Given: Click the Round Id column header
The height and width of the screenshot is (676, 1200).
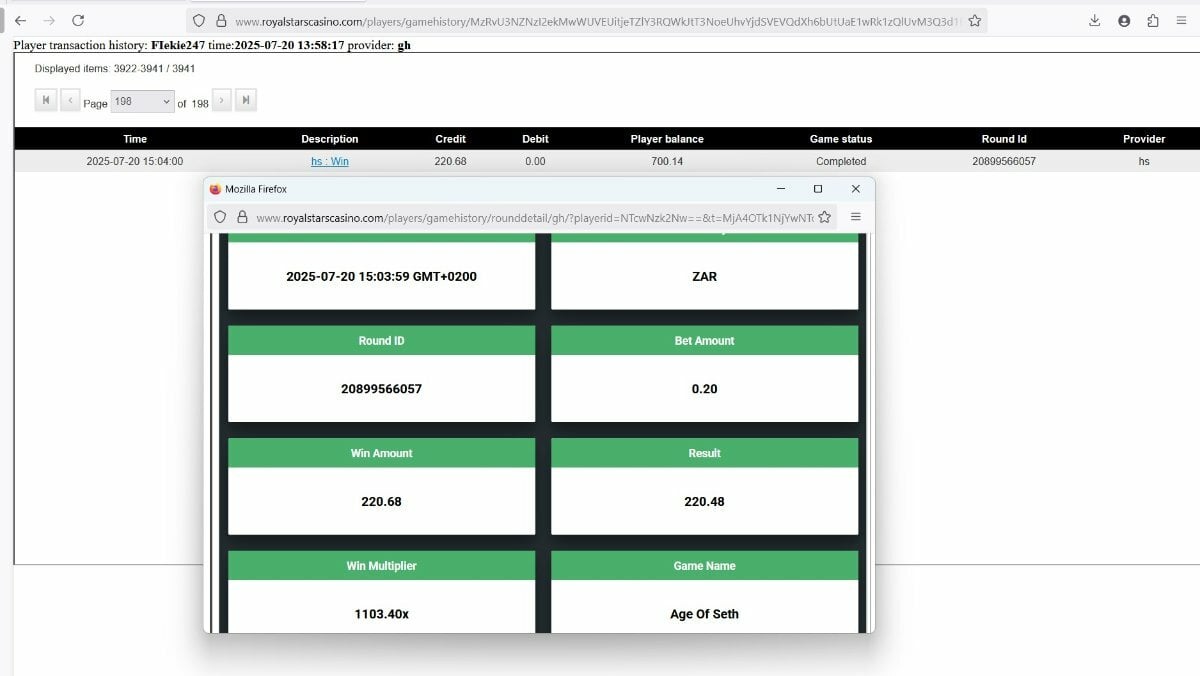Looking at the screenshot, I should click(x=1004, y=139).
